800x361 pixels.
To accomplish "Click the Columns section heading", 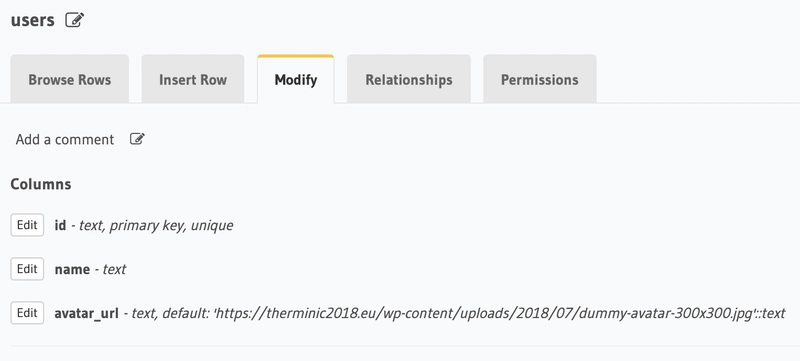I will 41,184.
